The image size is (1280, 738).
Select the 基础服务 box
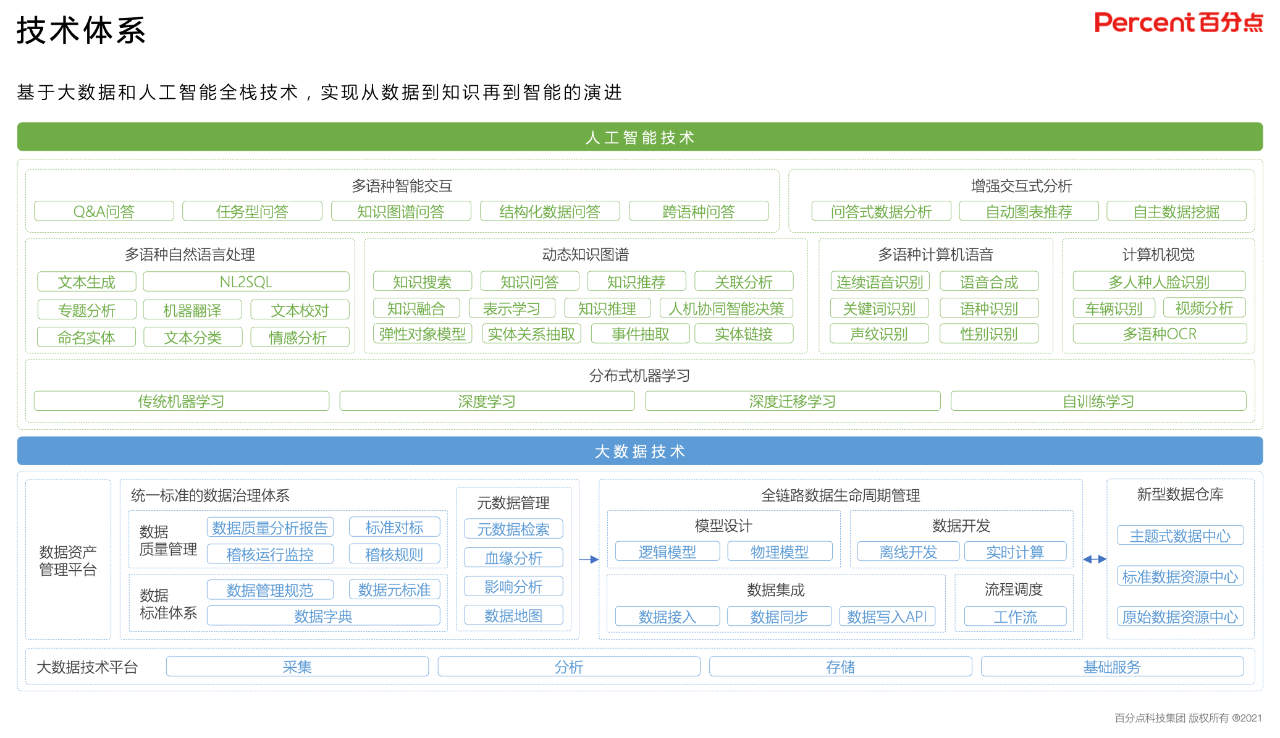click(1112, 667)
